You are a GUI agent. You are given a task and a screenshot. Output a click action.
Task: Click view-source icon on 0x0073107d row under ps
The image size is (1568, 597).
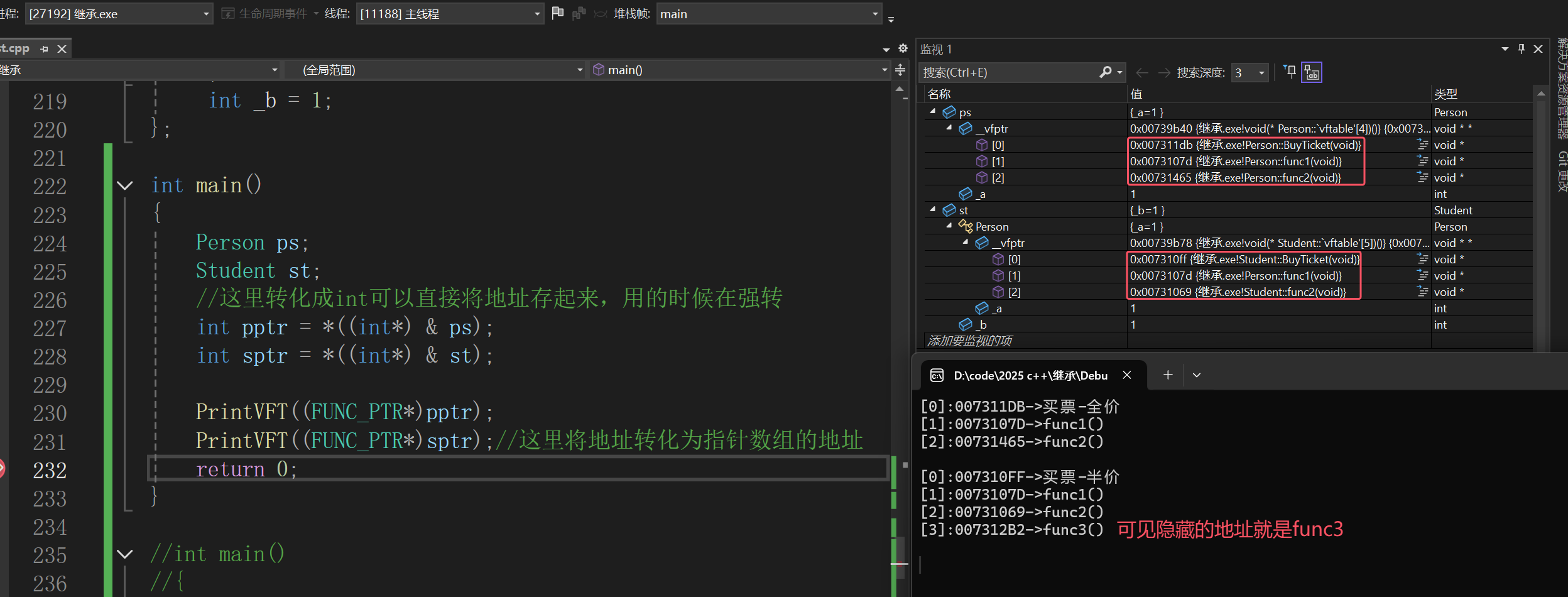(1423, 161)
